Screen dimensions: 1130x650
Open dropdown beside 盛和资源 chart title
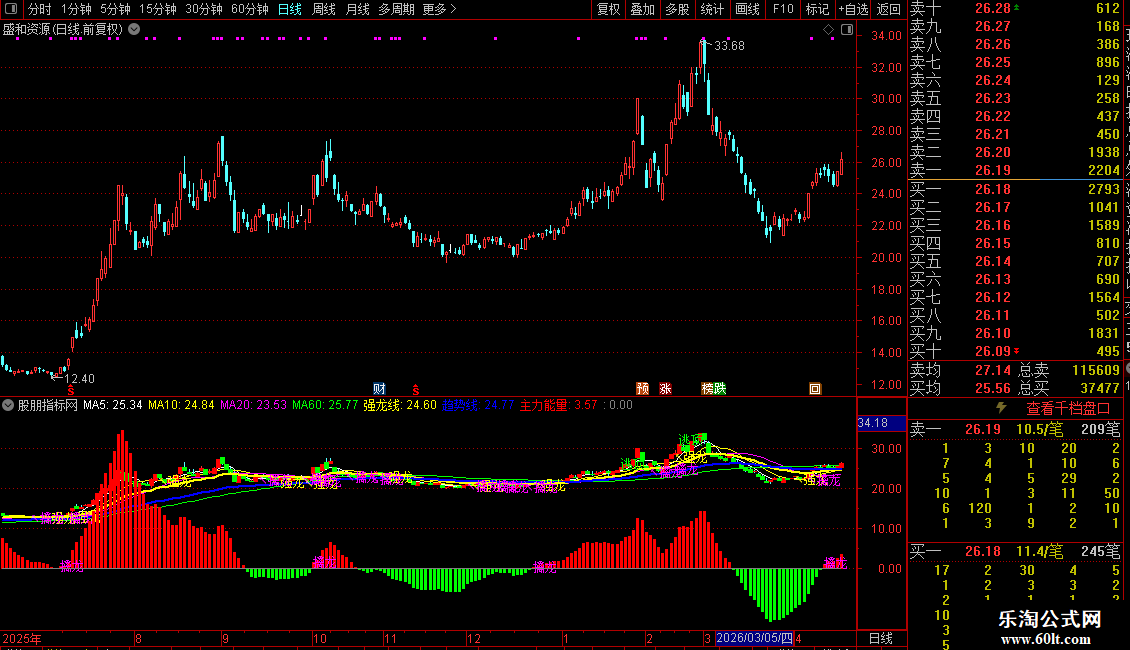tap(134, 30)
